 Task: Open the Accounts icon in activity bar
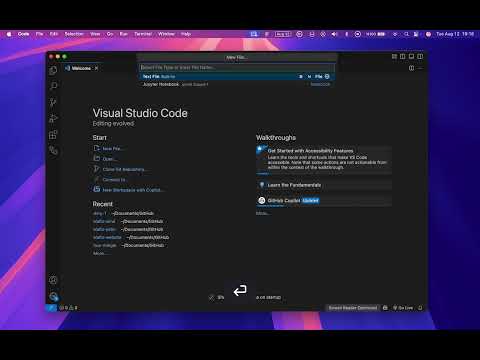coord(53,280)
